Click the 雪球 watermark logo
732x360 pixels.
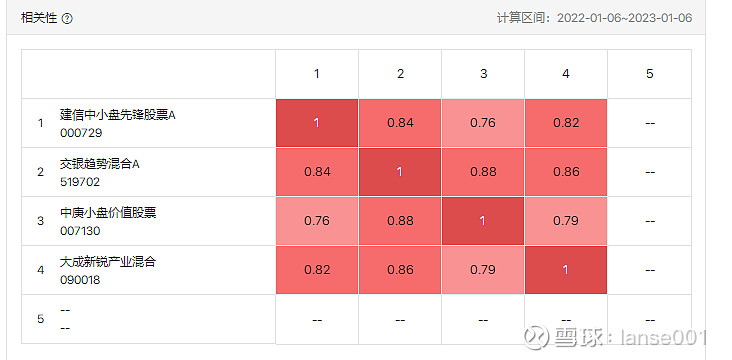click(x=536, y=337)
